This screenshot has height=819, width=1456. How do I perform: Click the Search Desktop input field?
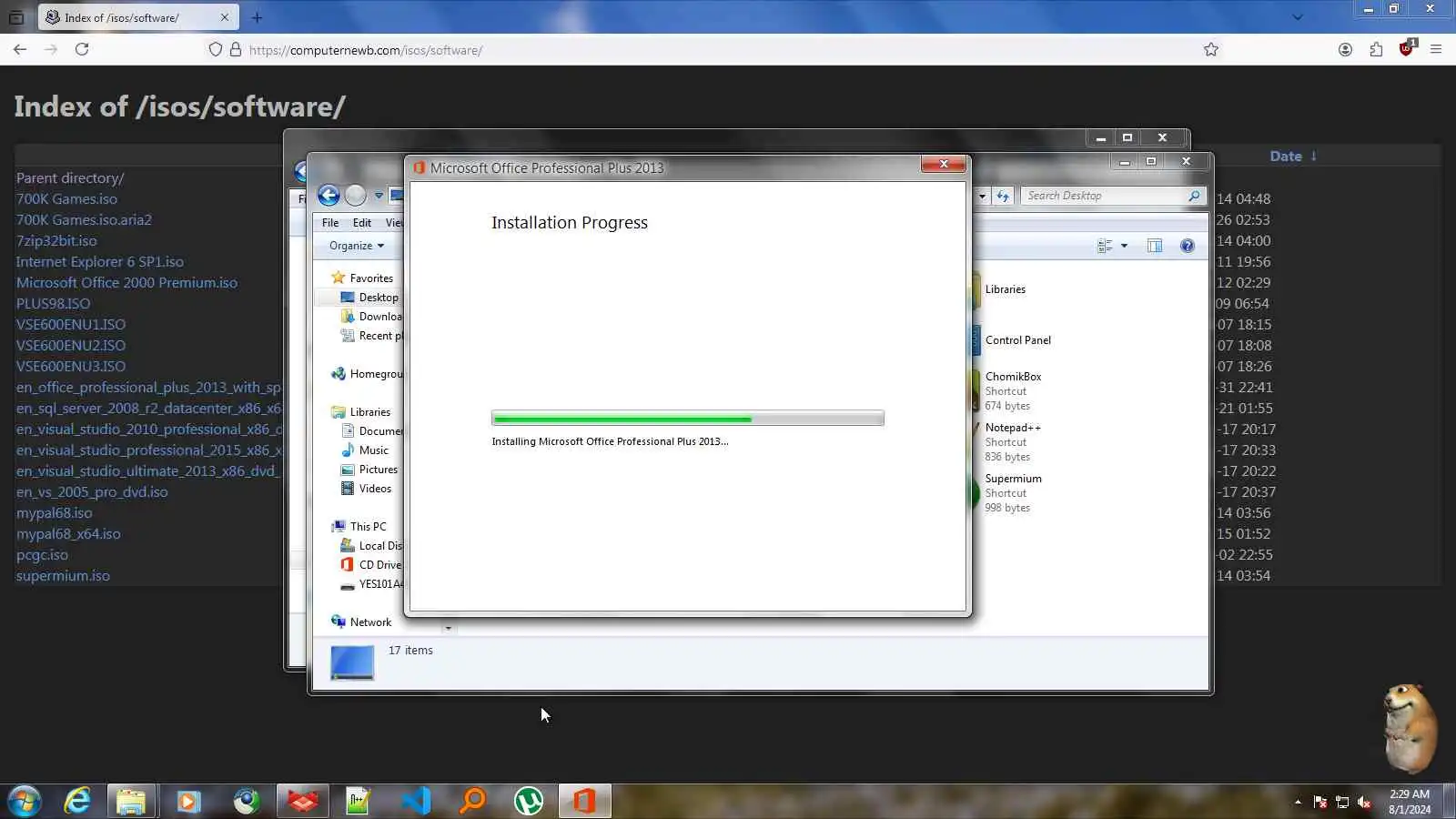(1103, 196)
